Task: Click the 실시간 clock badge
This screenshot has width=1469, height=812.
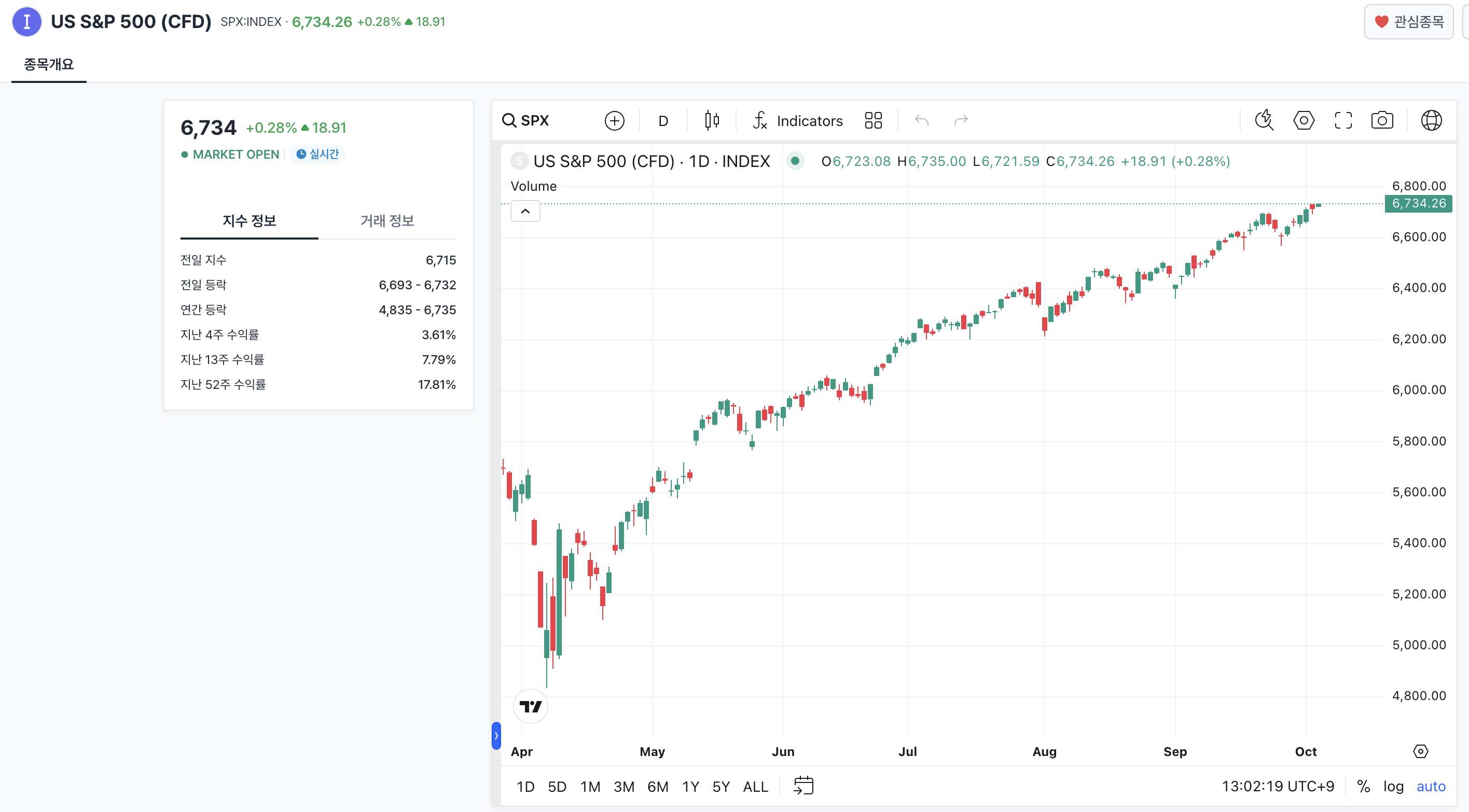Action: 317,154
